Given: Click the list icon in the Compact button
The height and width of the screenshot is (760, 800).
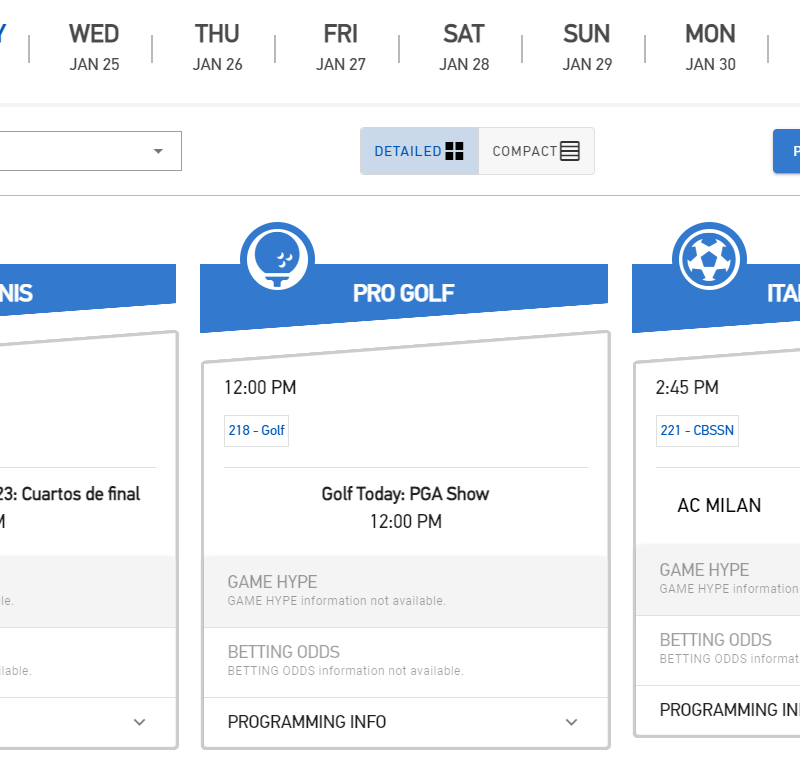Looking at the screenshot, I should coord(569,150).
